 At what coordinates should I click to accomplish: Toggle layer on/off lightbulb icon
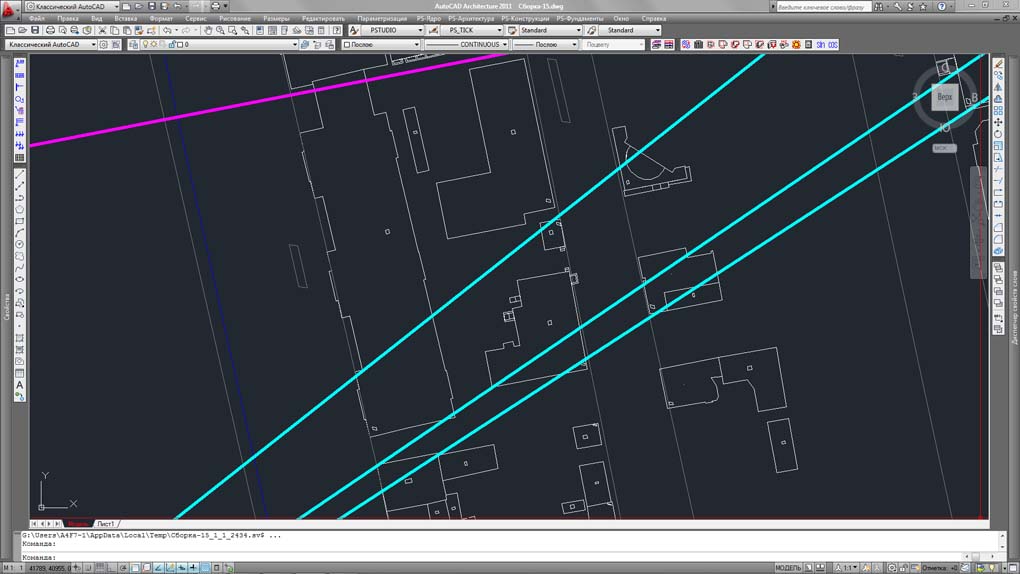click(146, 45)
